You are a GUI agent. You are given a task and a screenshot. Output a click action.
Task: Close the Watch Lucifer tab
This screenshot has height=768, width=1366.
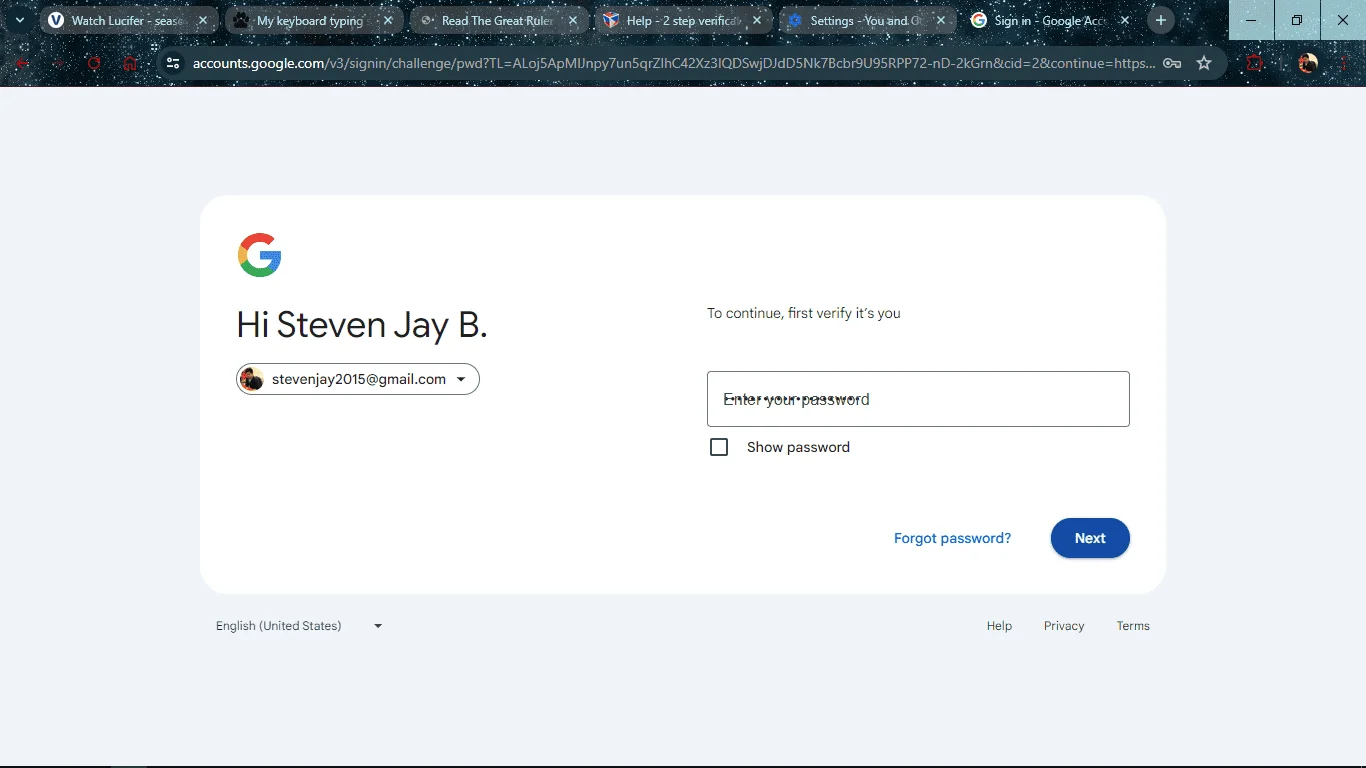(203, 20)
